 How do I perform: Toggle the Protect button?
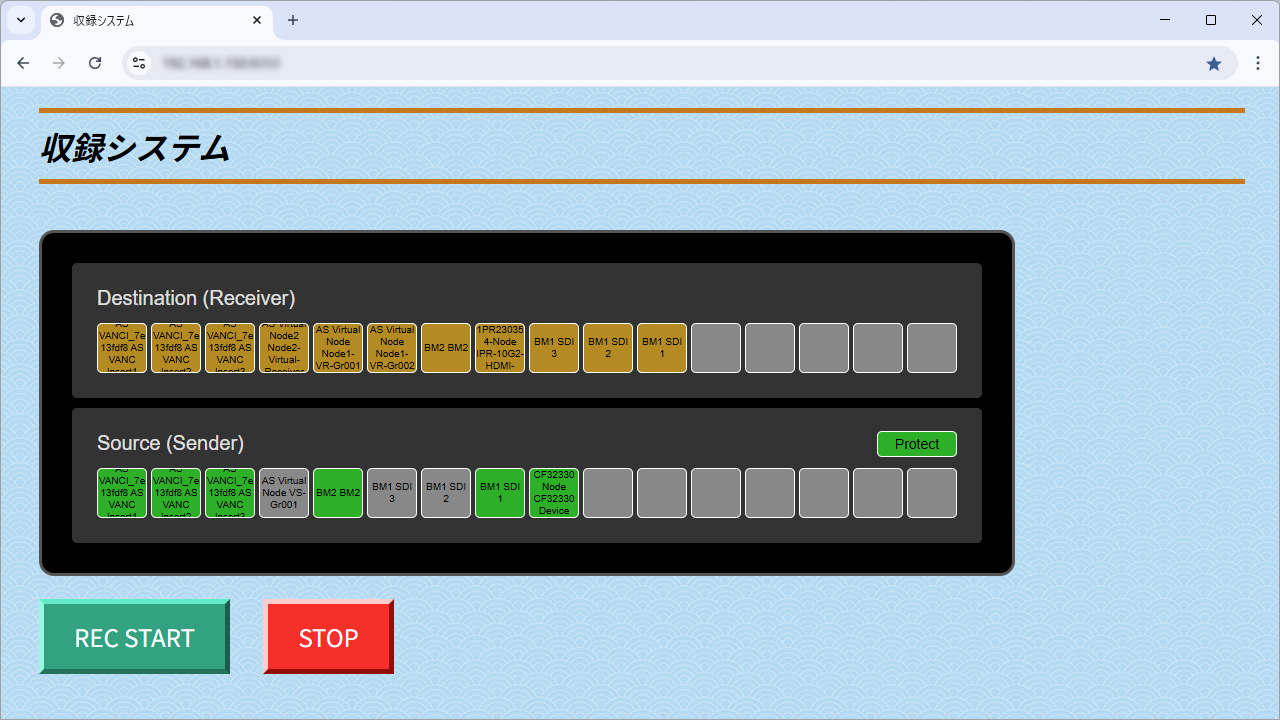(916, 444)
